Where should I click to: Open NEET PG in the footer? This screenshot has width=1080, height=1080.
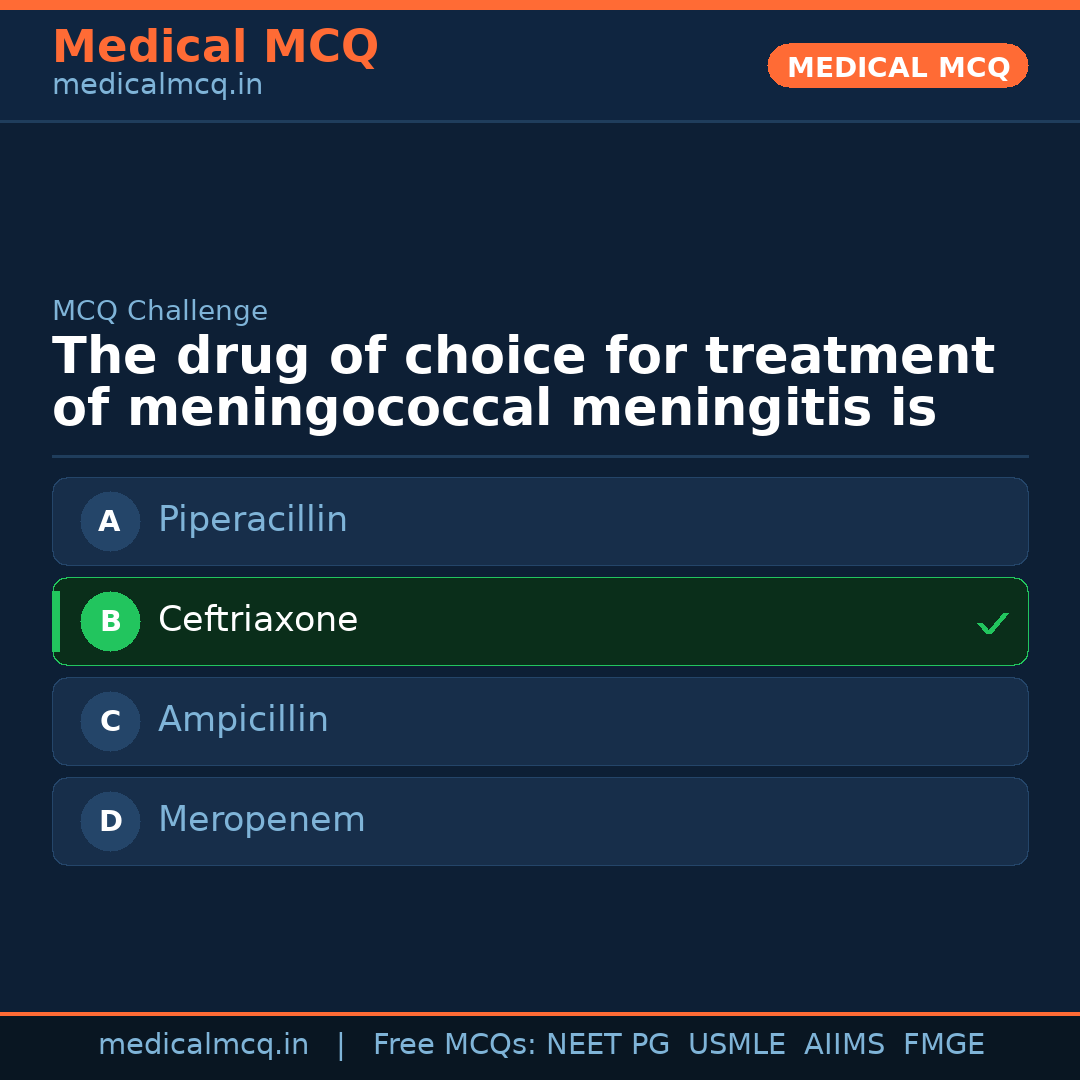(x=608, y=1045)
